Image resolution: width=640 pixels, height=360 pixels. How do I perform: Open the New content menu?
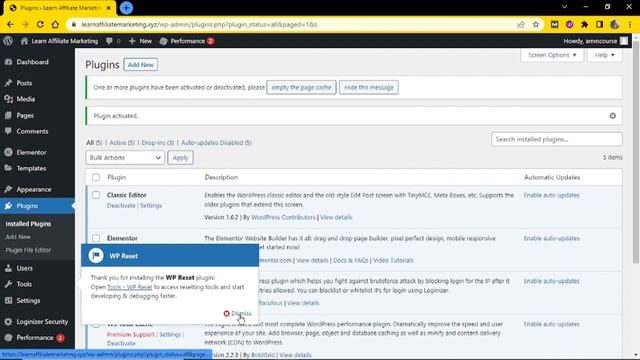click(x=140, y=41)
